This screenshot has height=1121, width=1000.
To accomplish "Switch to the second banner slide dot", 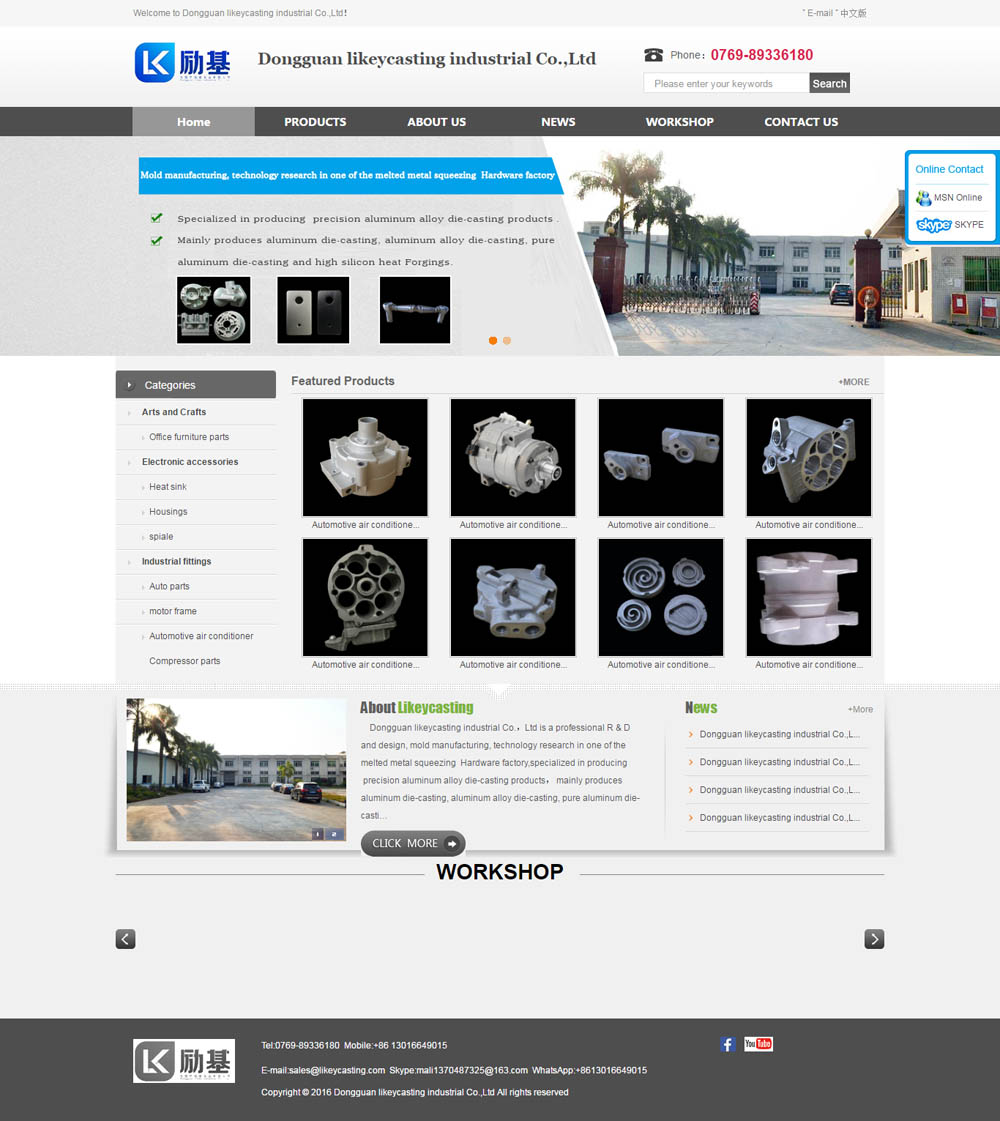I will (x=507, y=341).
